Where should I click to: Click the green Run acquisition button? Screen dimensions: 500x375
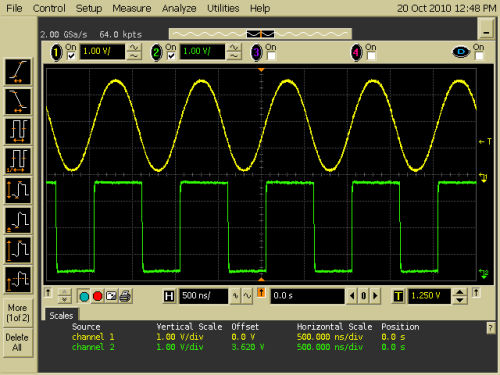[x=84, y=296]
